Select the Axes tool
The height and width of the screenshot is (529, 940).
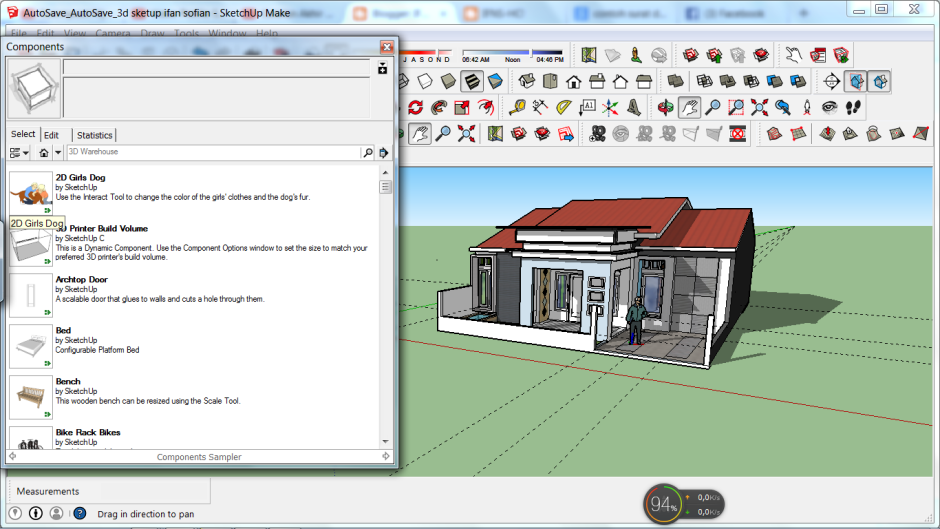[610, 107]
